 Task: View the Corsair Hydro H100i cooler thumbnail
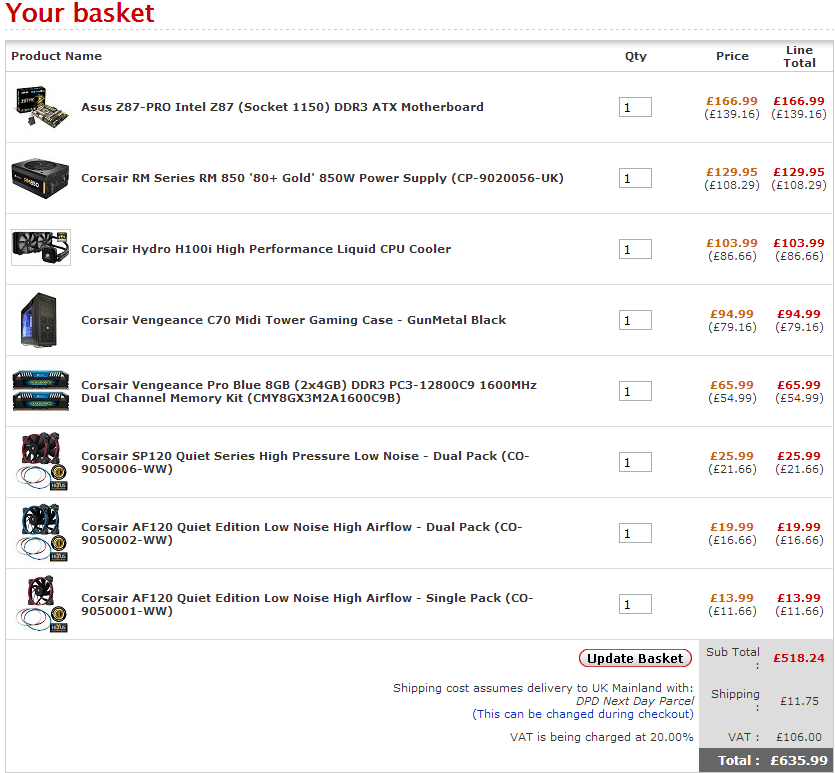click(41, 248)
